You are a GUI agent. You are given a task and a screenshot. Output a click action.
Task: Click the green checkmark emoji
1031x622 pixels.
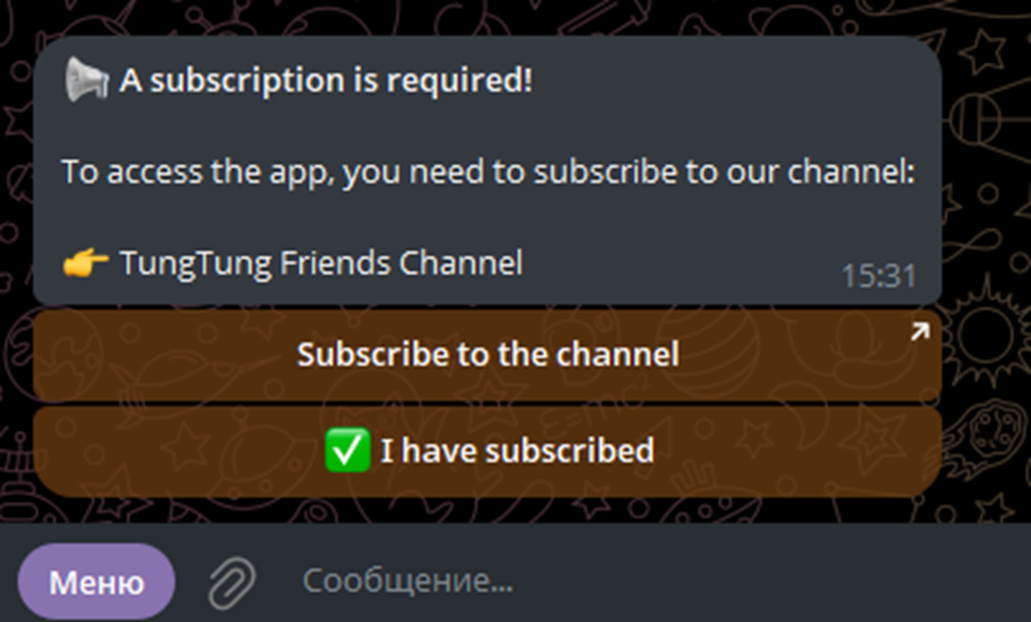348,450
